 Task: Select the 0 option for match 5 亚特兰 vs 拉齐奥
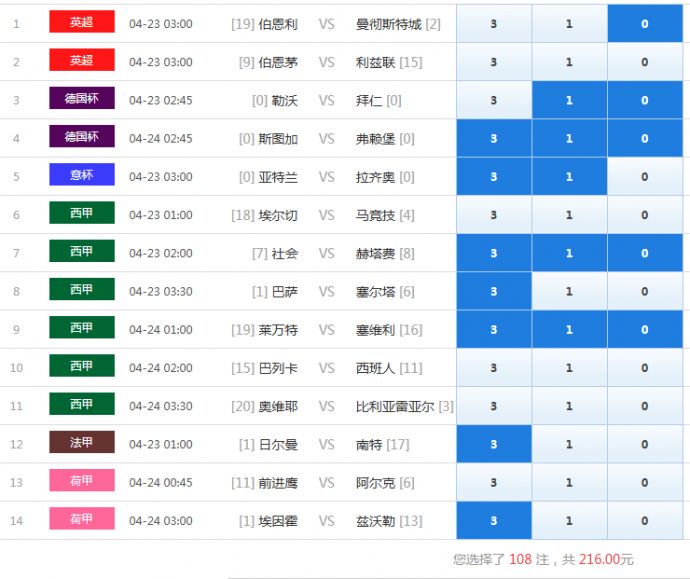645,177
